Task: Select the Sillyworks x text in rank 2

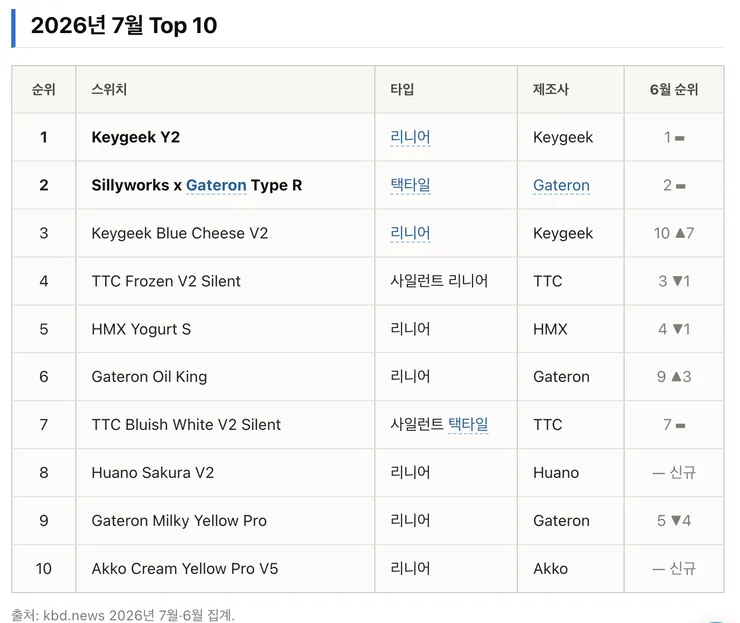Action: coord(136,185)
